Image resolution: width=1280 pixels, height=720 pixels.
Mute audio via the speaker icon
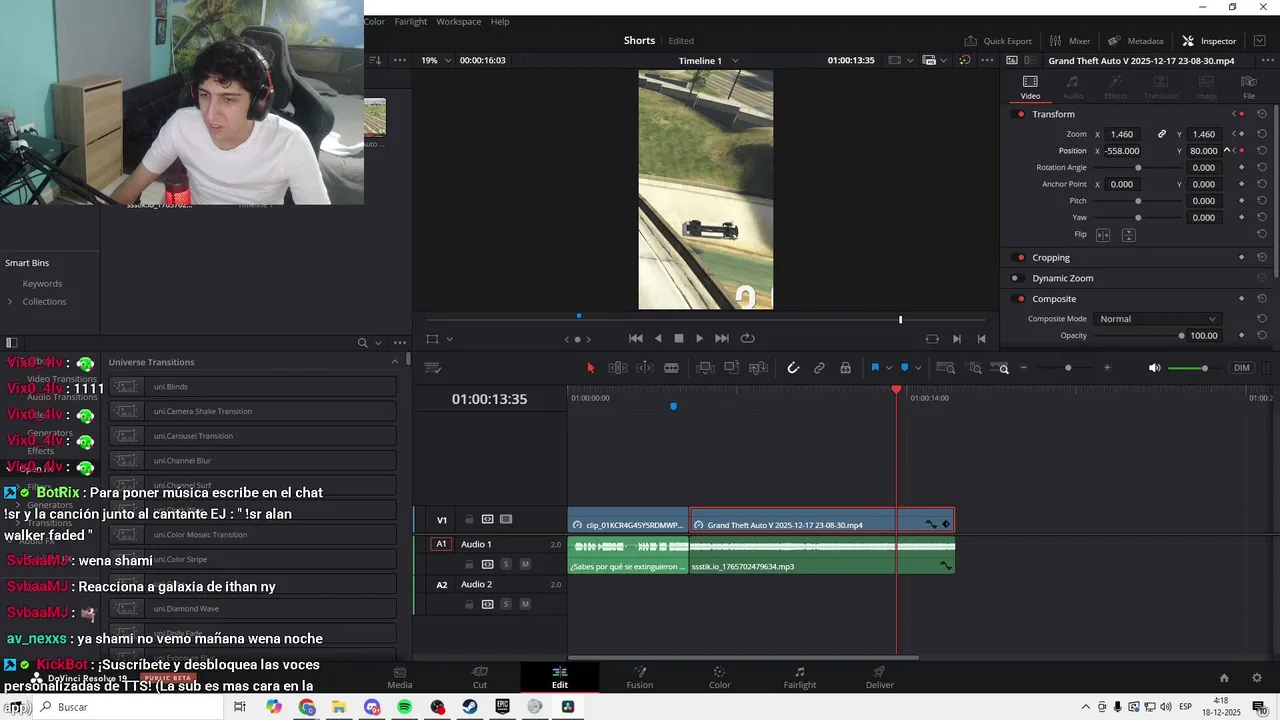click(x=1154, y=368)
